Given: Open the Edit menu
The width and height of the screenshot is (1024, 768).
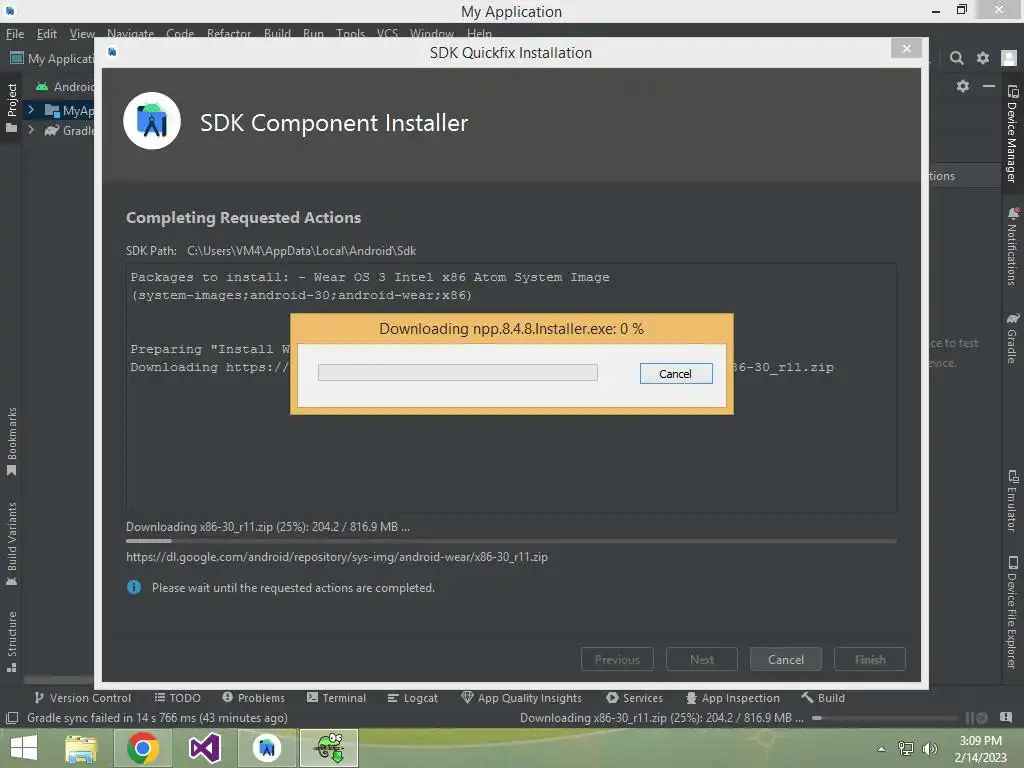Looking at the screenshot, I should point(46,34).
